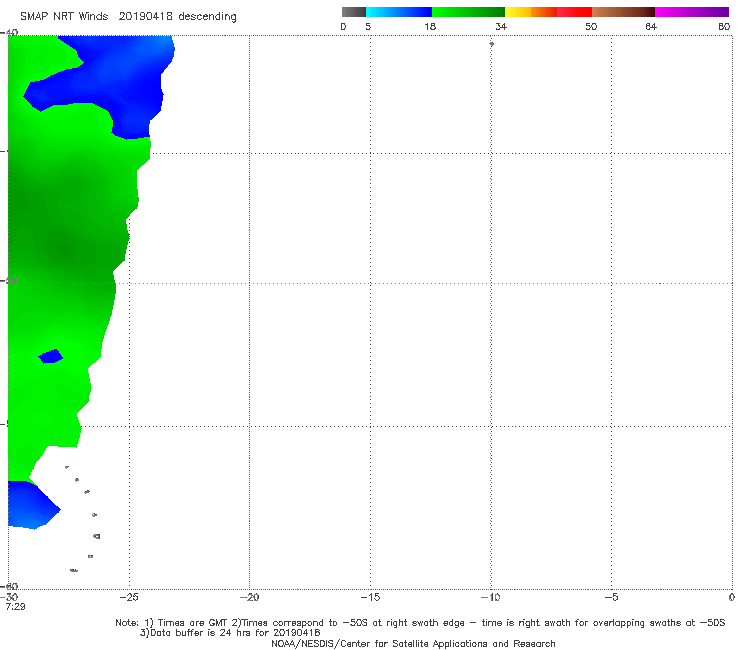Click the small island marker near -10 longitude
Viewport: 740px width, 650px height.
pos(492,44)
